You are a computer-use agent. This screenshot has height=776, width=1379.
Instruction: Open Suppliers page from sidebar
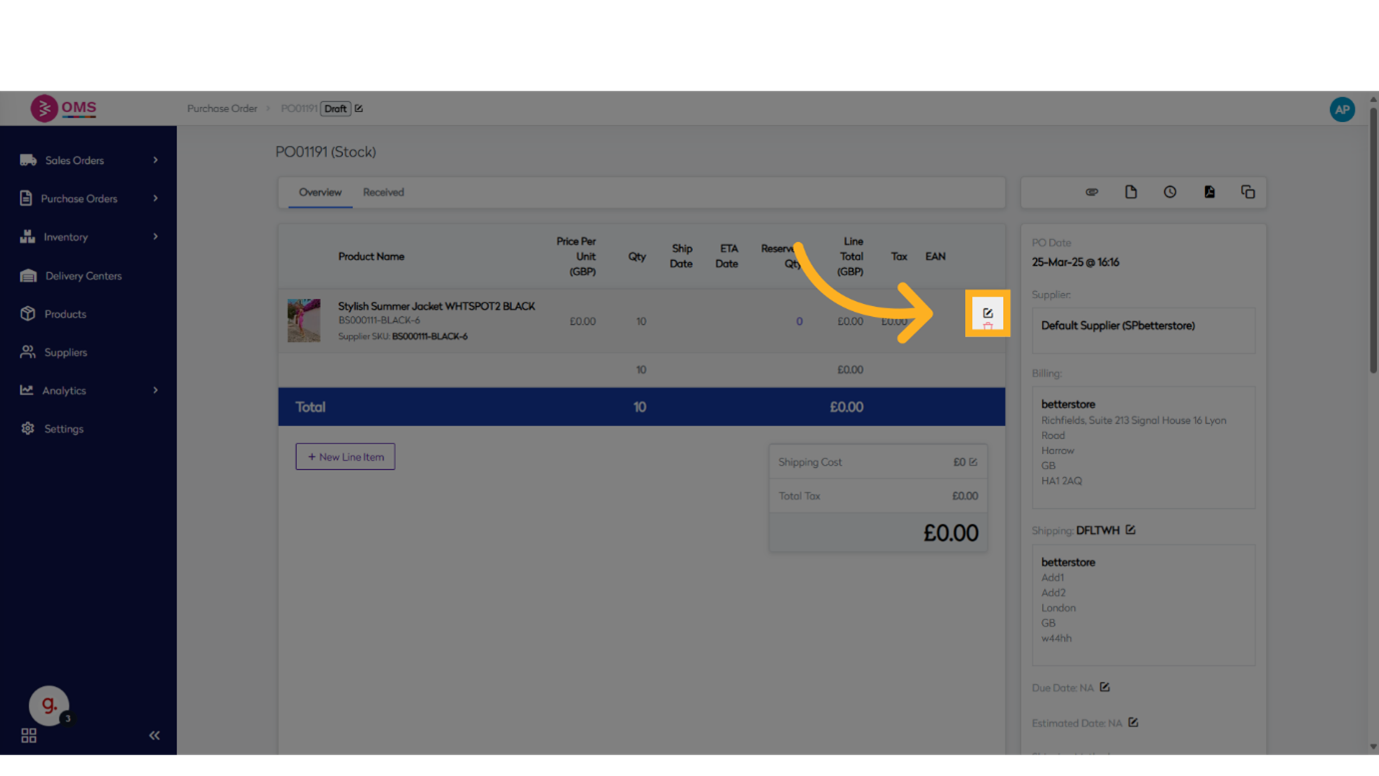(x=65, y=352)
